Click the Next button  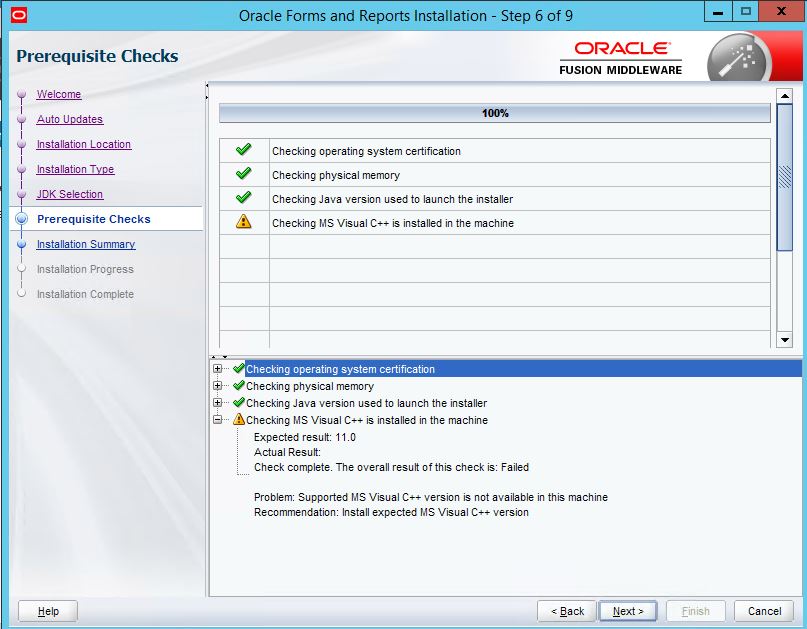coord(627,610)
